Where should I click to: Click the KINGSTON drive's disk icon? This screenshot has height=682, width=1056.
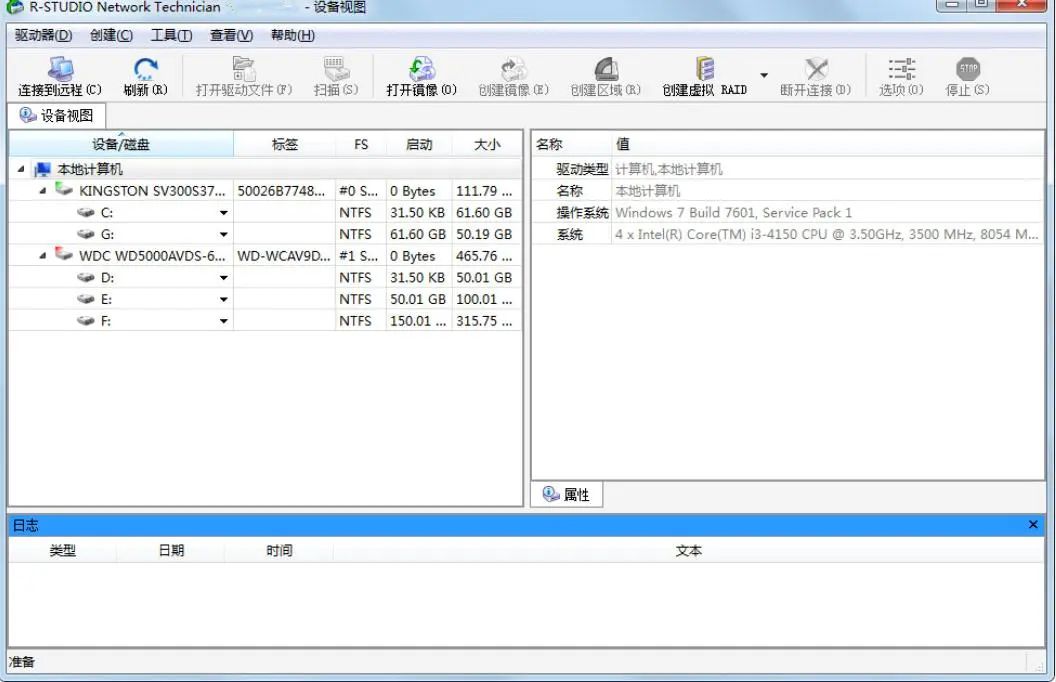pyautogui.click(x=64, y=189)
